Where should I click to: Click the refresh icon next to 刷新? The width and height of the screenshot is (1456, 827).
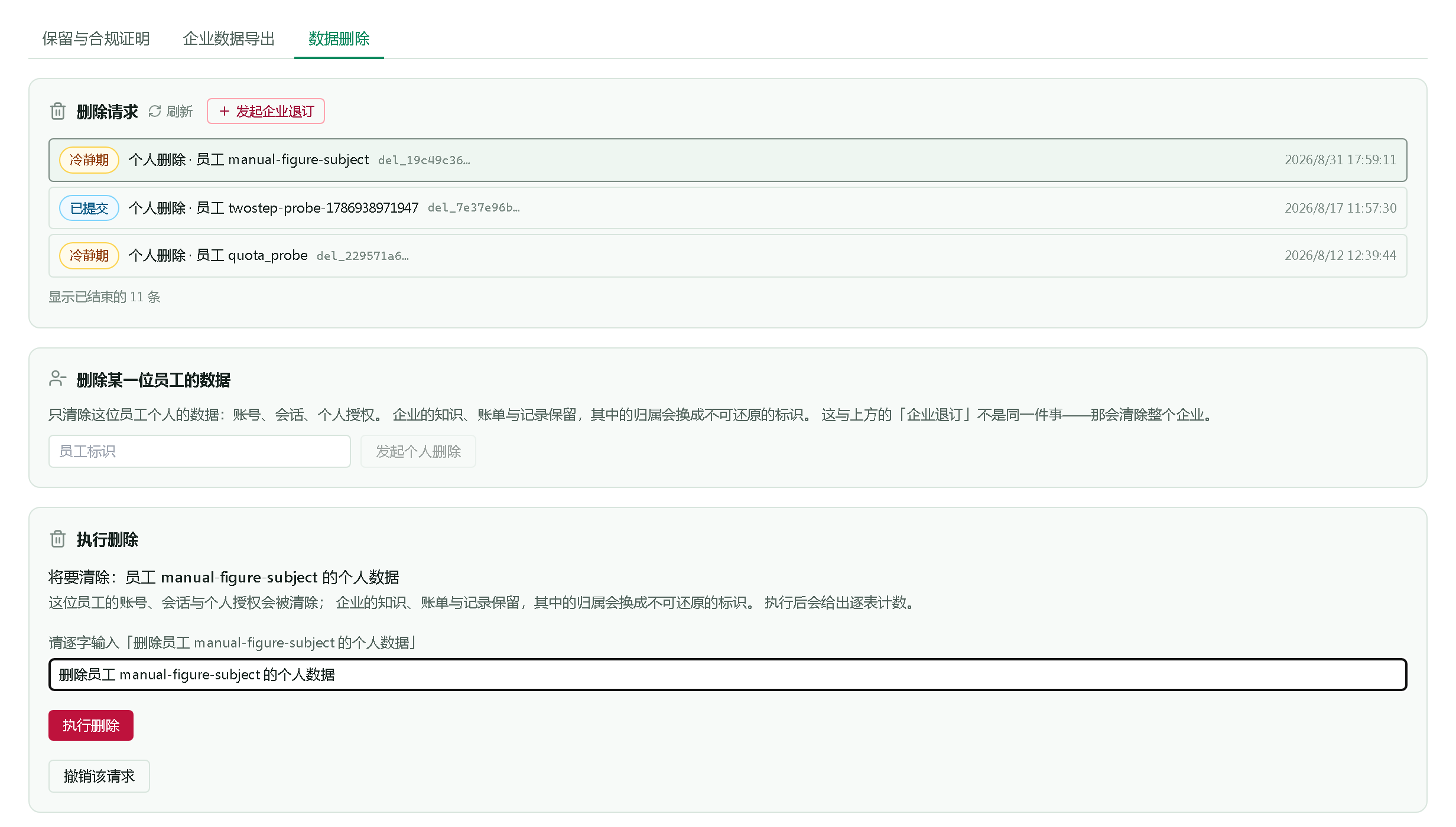pos(155,111)
